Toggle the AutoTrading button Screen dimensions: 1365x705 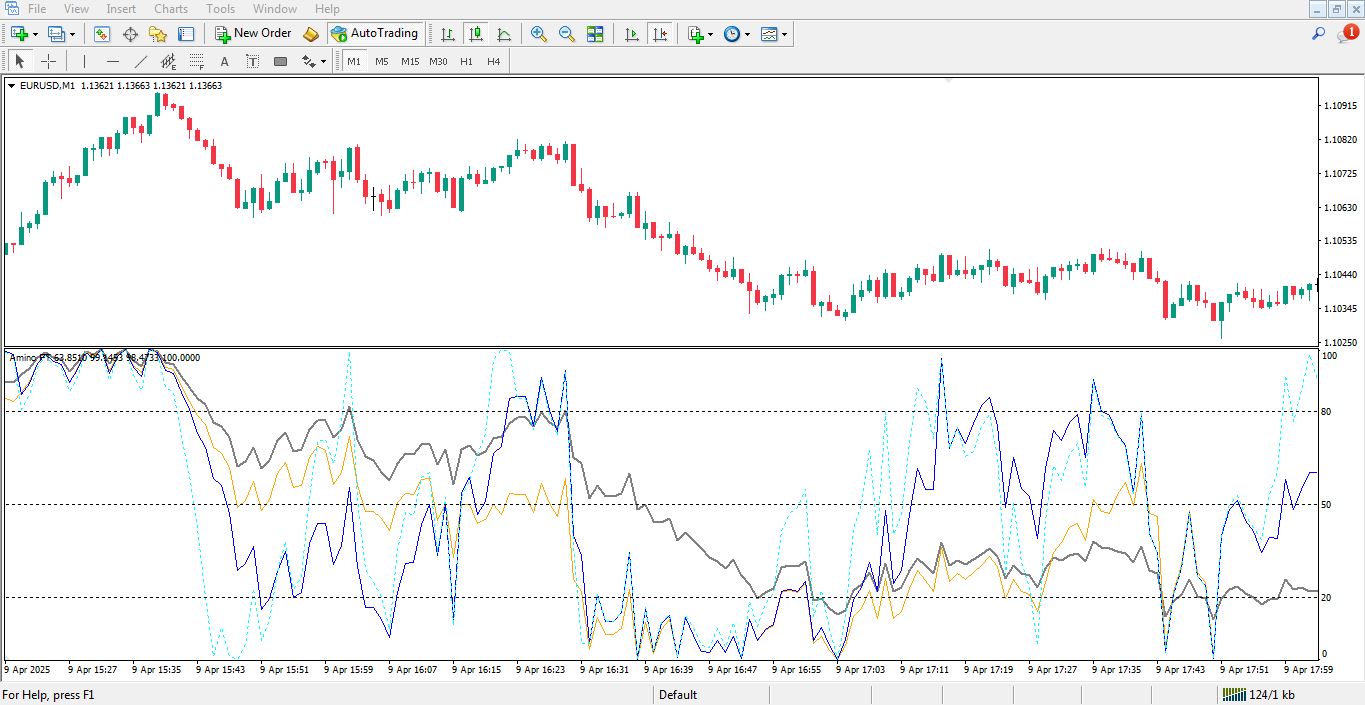pos(375,33)
